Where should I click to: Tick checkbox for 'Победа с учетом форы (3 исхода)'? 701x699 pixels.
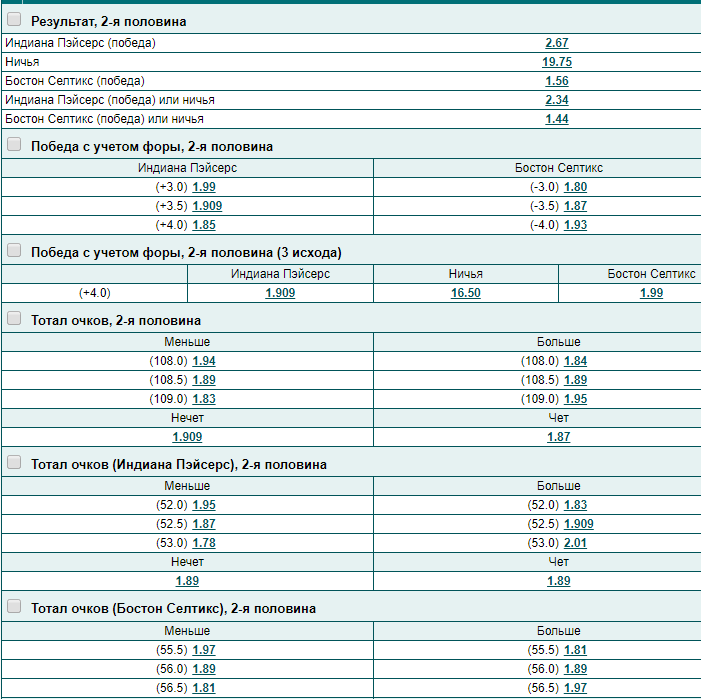[x=14, y=250]
